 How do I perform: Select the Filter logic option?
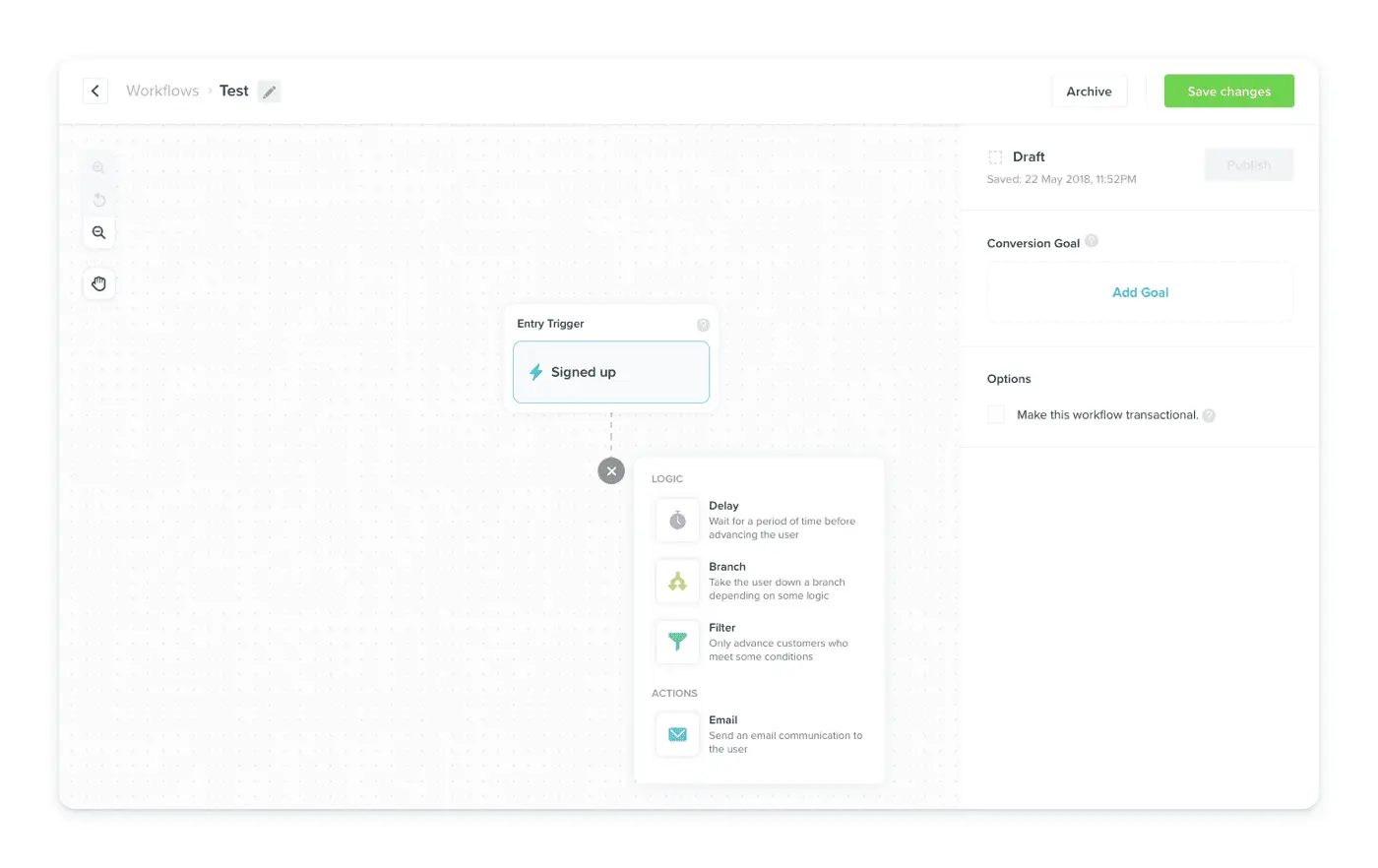click(758, 642)
